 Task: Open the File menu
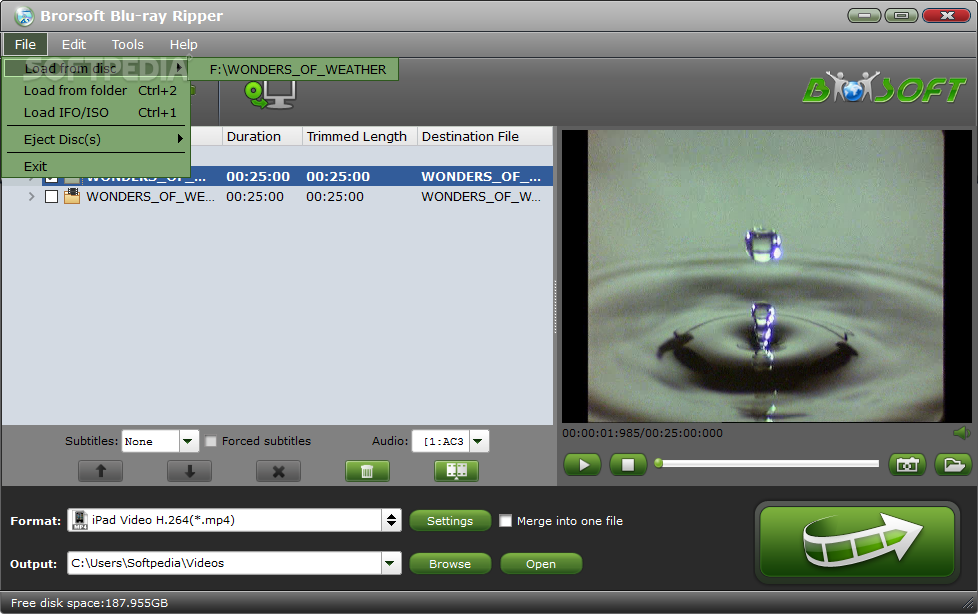click(x=26, y=44)
